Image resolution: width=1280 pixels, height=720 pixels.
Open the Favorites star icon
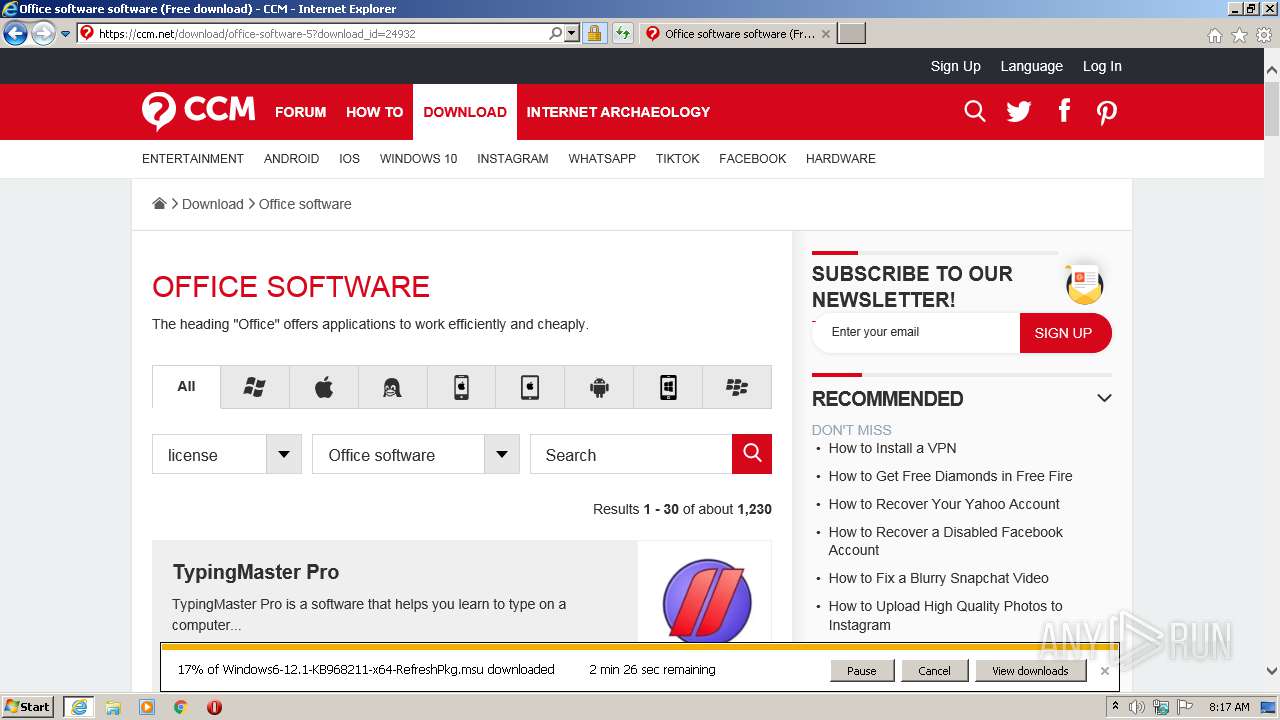(1239, 35)
